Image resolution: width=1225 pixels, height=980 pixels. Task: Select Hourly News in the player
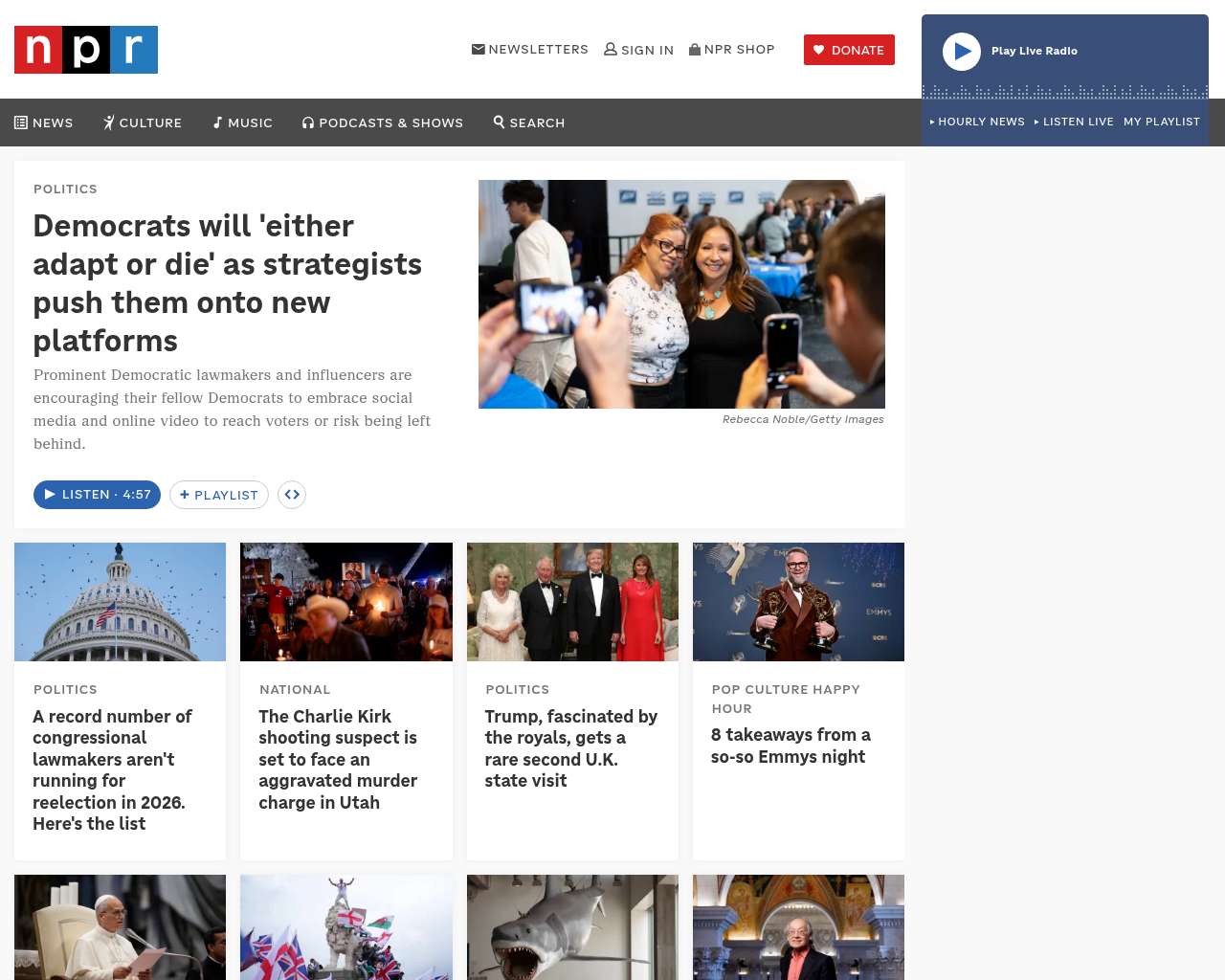point(977,122)
